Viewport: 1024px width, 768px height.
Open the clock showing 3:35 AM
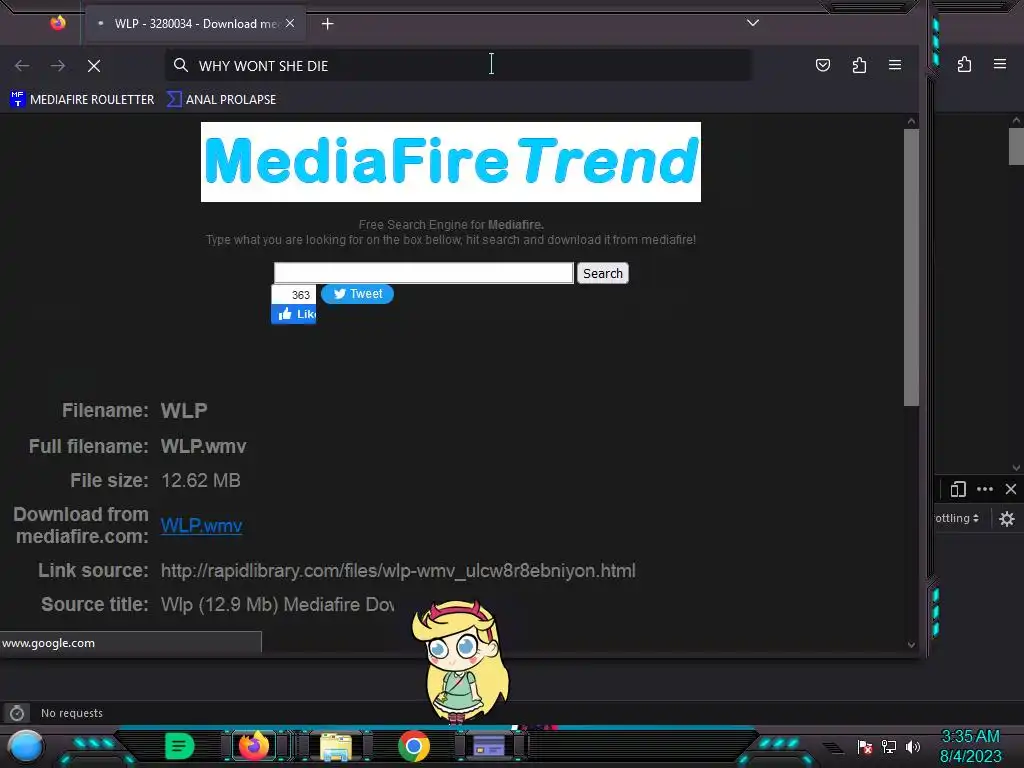(x=970, y=746)
